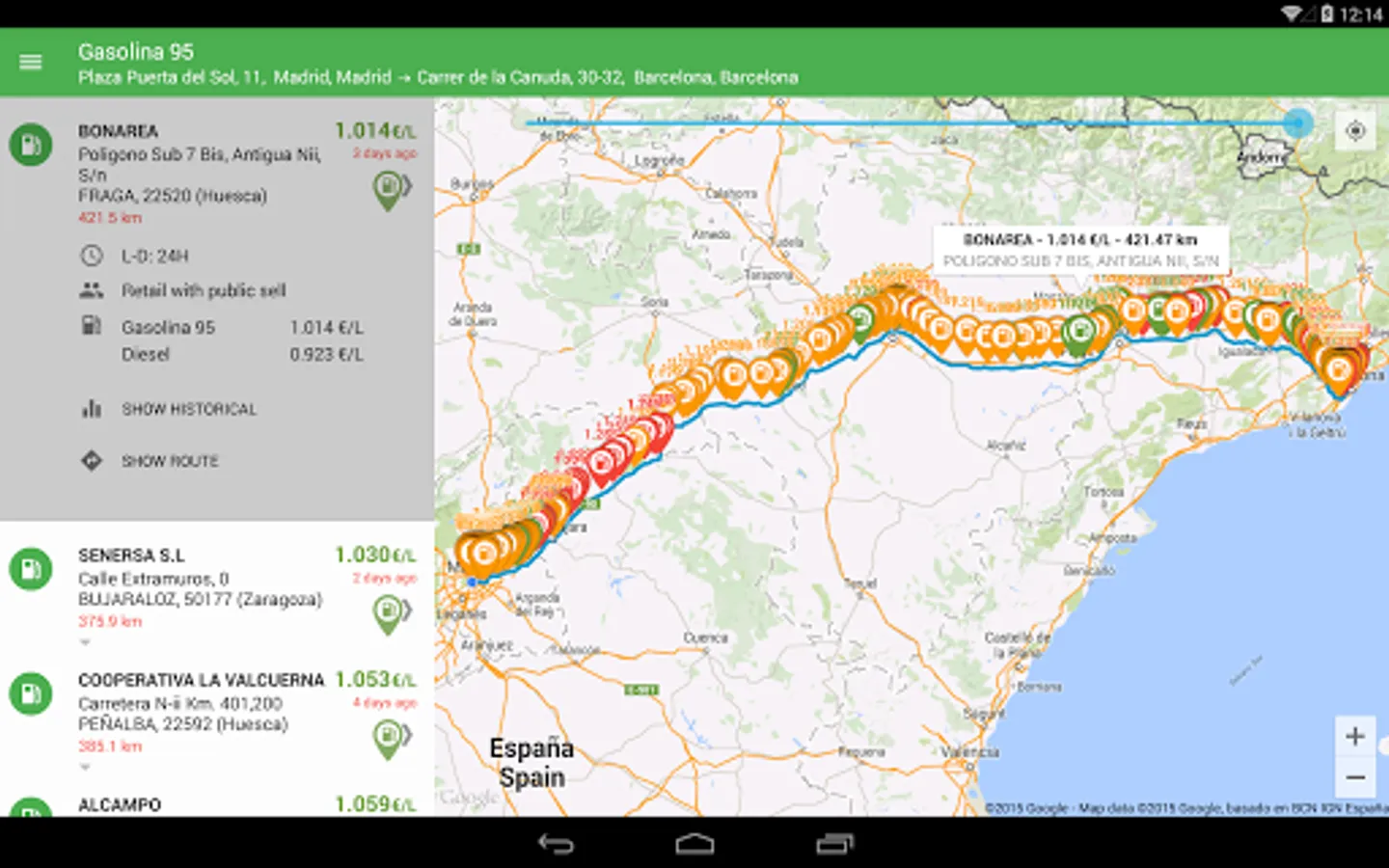The width and height of the screenshot is (1389, 868).
Task: Tap fuel icon beside COOPERATIVA LA VALCUERNA
Action: click(31, 693)
